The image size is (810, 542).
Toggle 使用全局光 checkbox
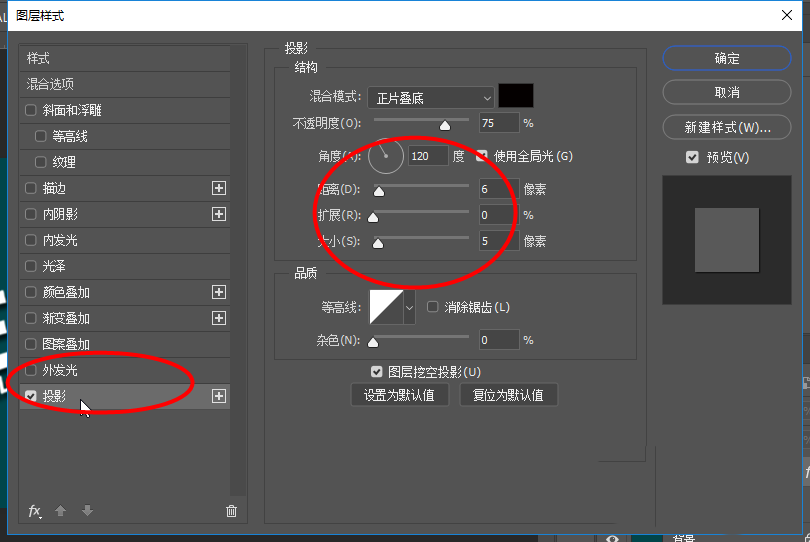tap(481, 156)
